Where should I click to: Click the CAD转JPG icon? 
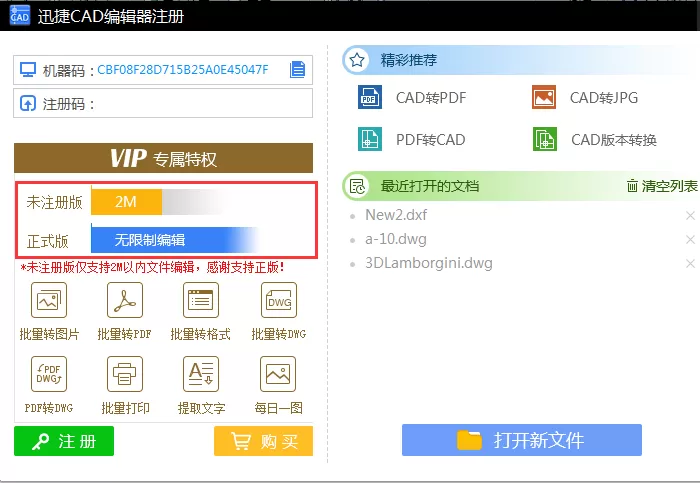pos(544,97)
